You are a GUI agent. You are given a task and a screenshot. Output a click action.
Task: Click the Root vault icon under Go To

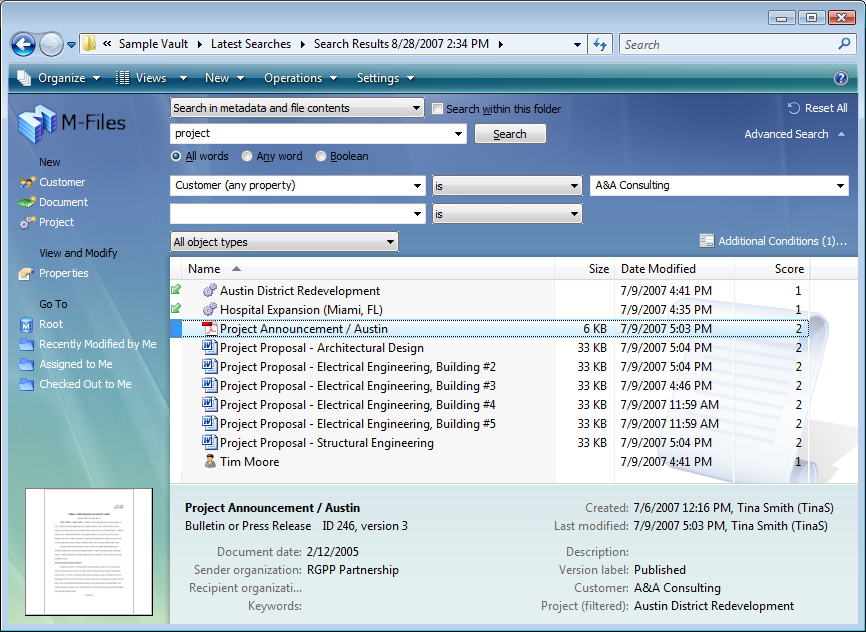click(x=26, y=324)
